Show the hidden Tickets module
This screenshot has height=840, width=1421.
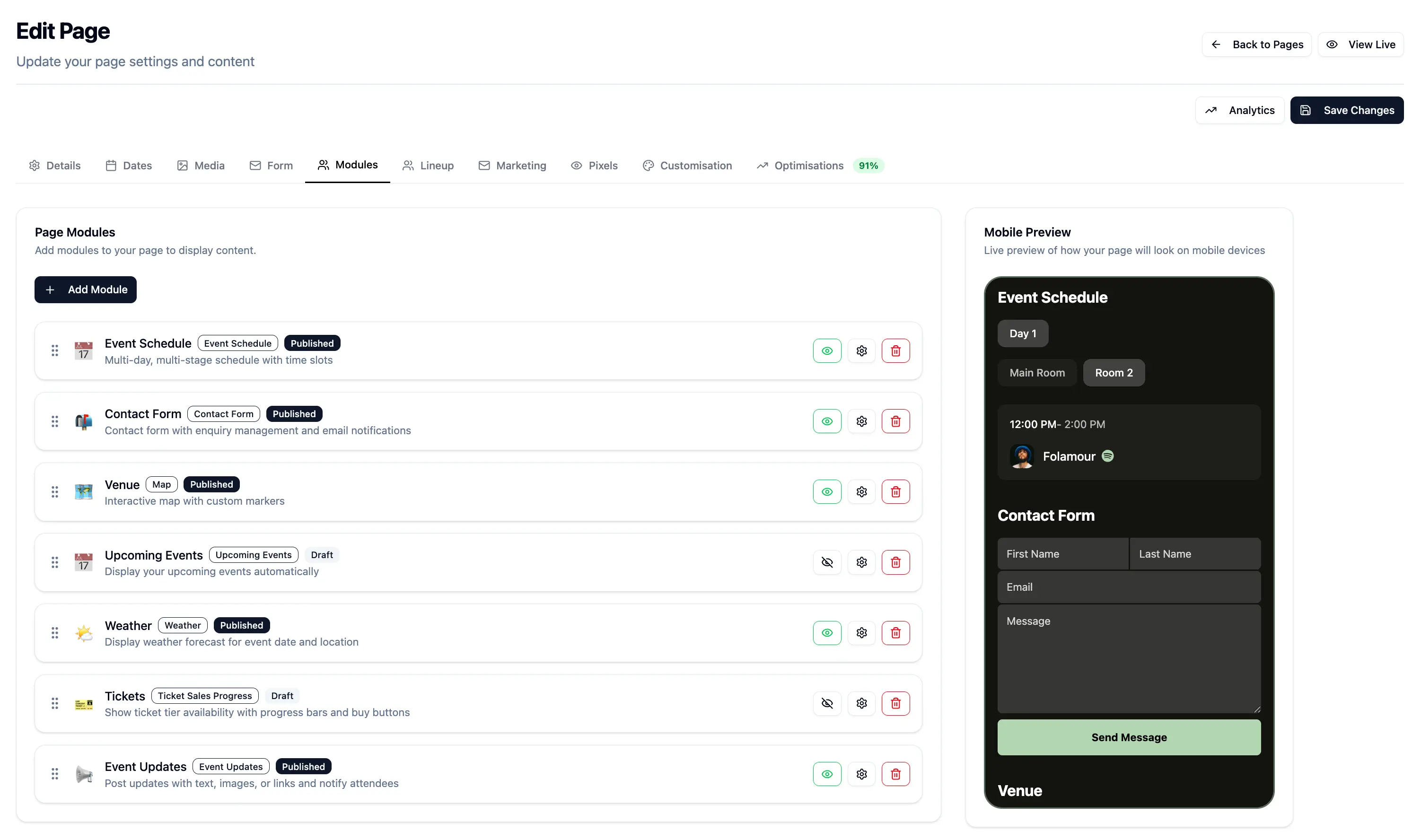tap(826, 703)
